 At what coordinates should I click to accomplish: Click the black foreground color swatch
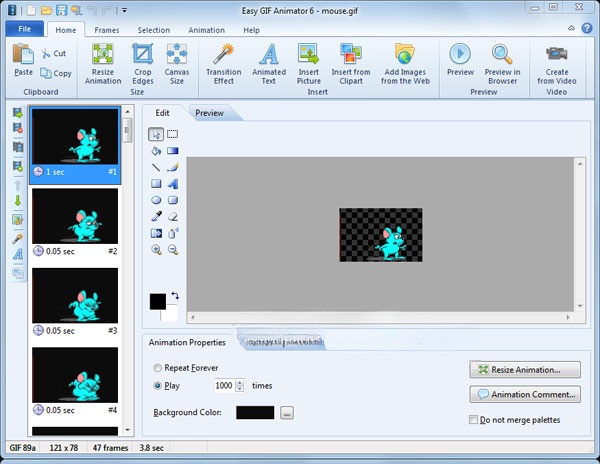(x=158, y=301)
